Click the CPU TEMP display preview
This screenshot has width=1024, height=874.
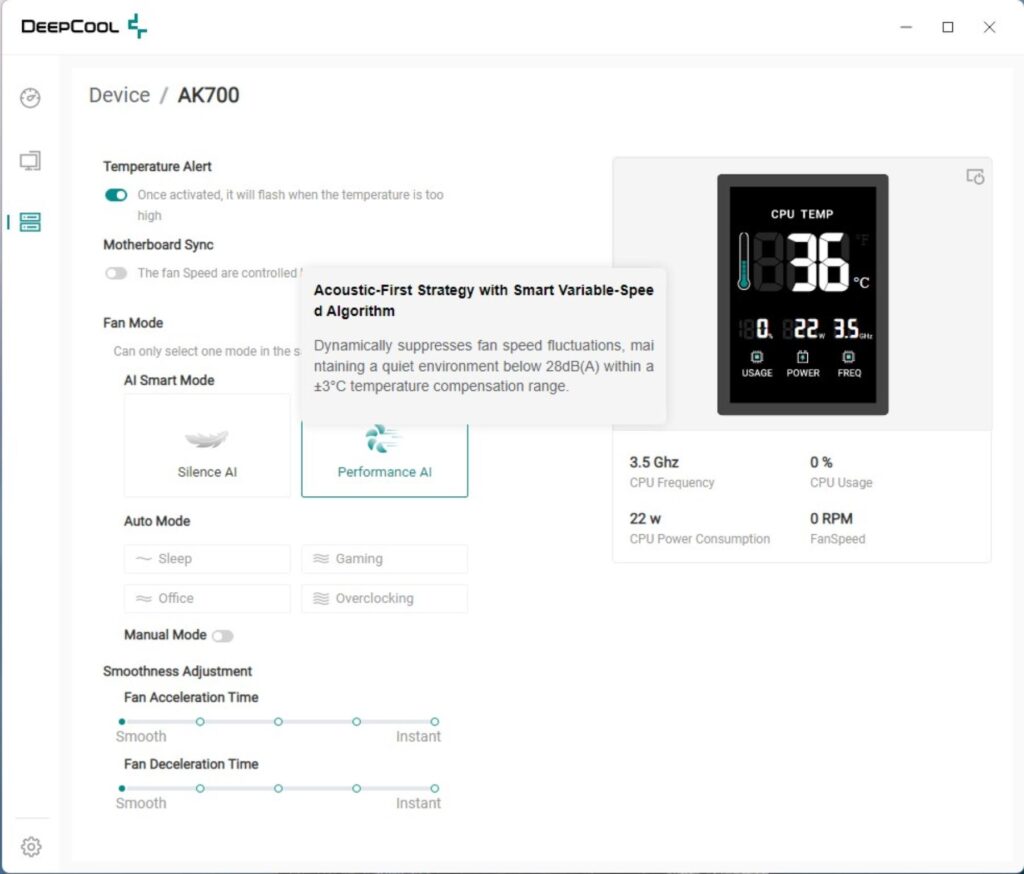pyautogui.click(x=803, y=295)
